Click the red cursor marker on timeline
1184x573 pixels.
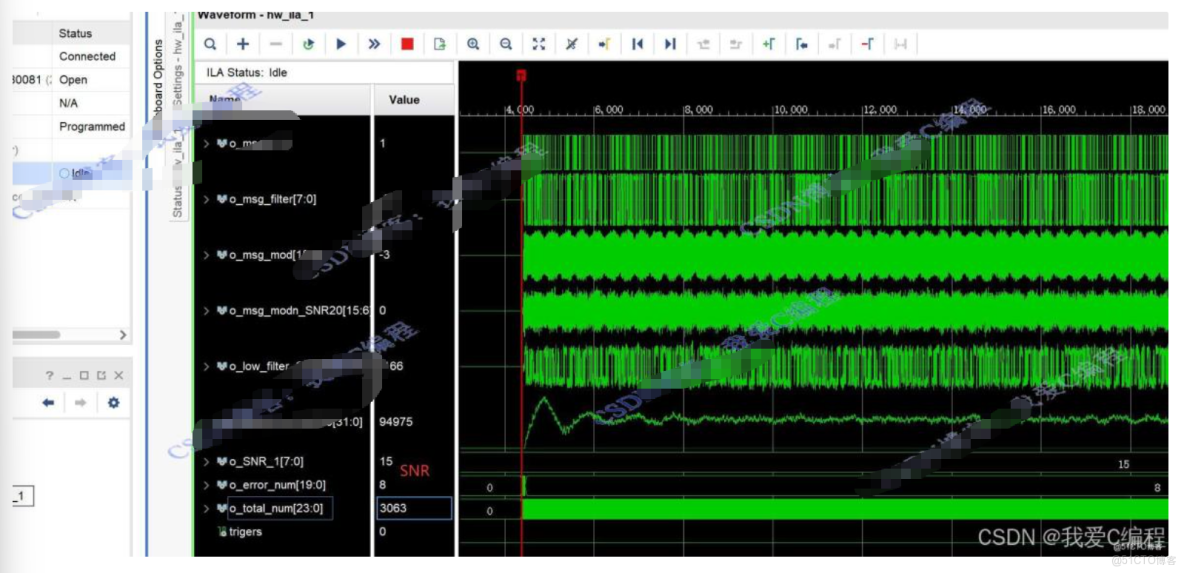pos(521,76)
